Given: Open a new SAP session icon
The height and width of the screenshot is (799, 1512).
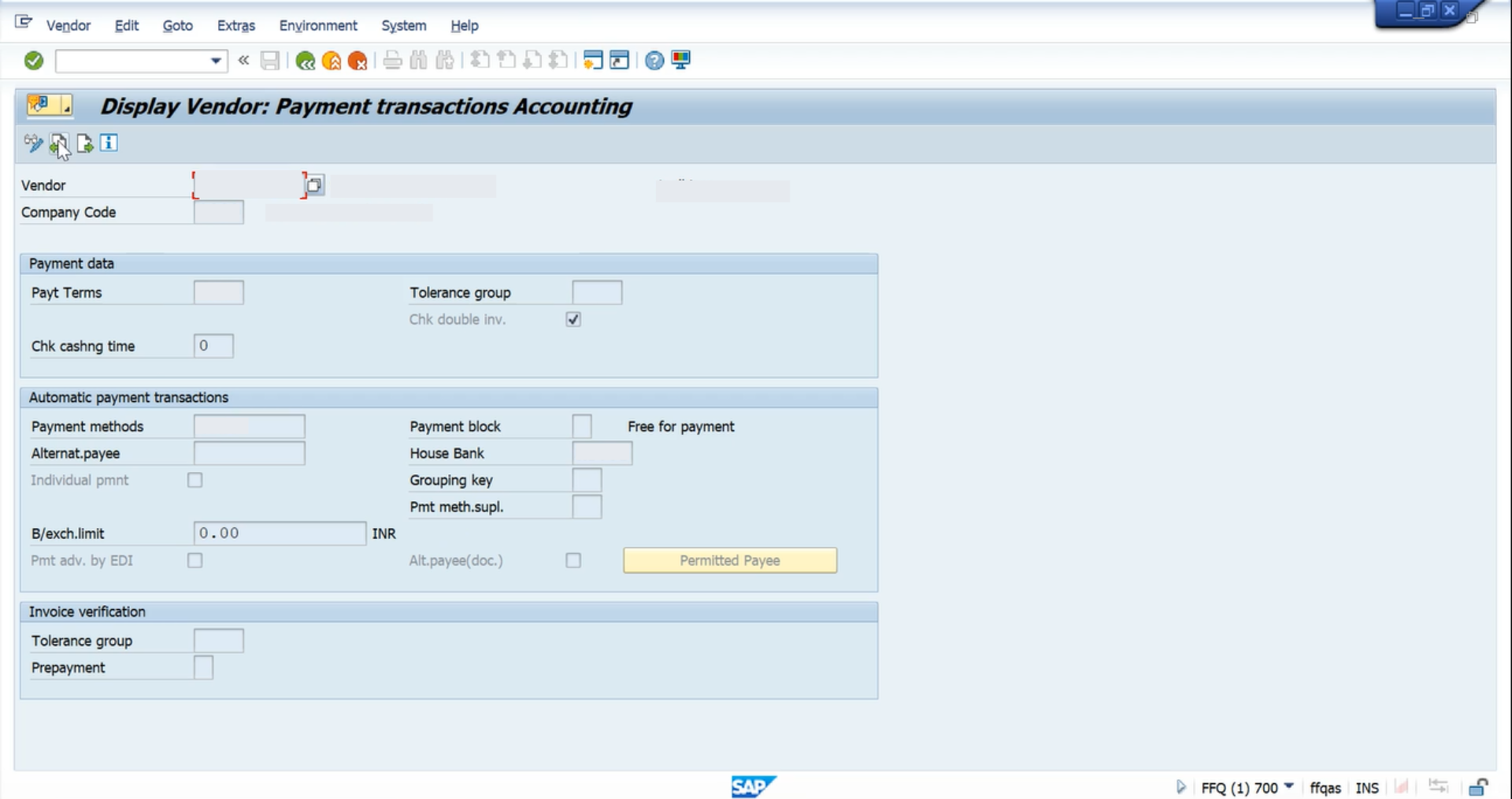Looking at the screenshot, I should coord(593,60).
